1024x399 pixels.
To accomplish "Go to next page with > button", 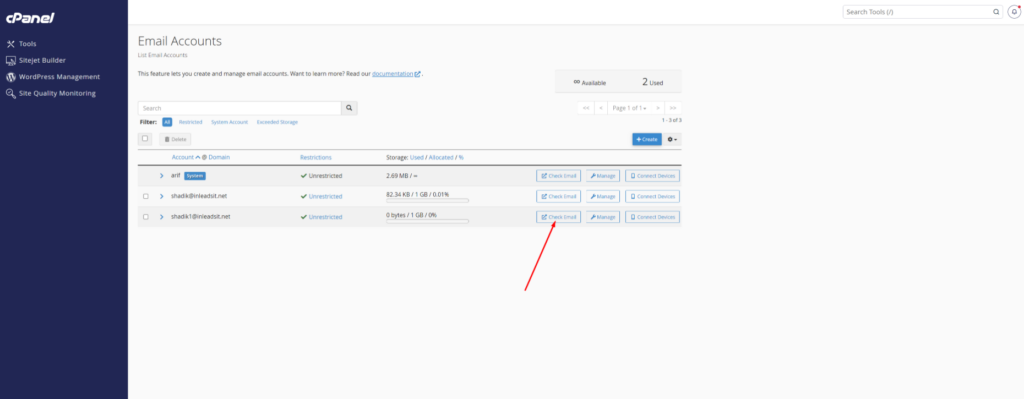I will click(658, 108).
